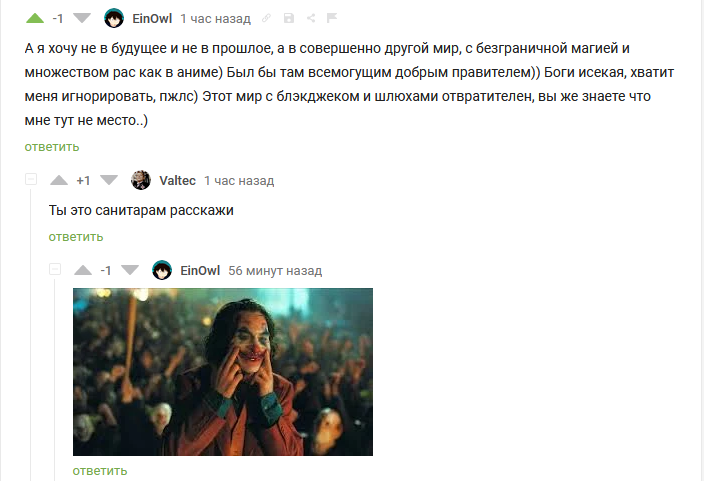Reply to EinOwl's top comment
This screenshot has width=704, height=481.
coord(52,147)
